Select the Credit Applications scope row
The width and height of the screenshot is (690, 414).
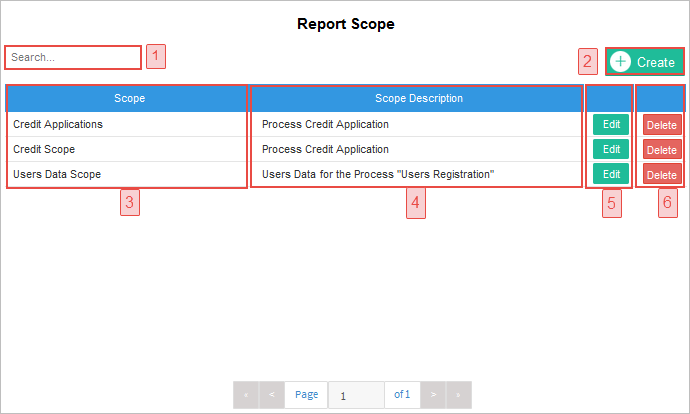[x=58, y=124]
